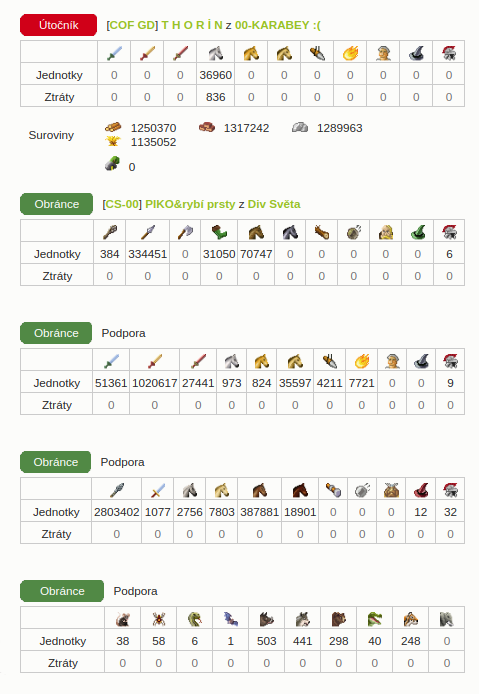The height and width of the screenshot is (694, 479).
Task: Click the spider animal unit icon
Action: pos(158,619)
